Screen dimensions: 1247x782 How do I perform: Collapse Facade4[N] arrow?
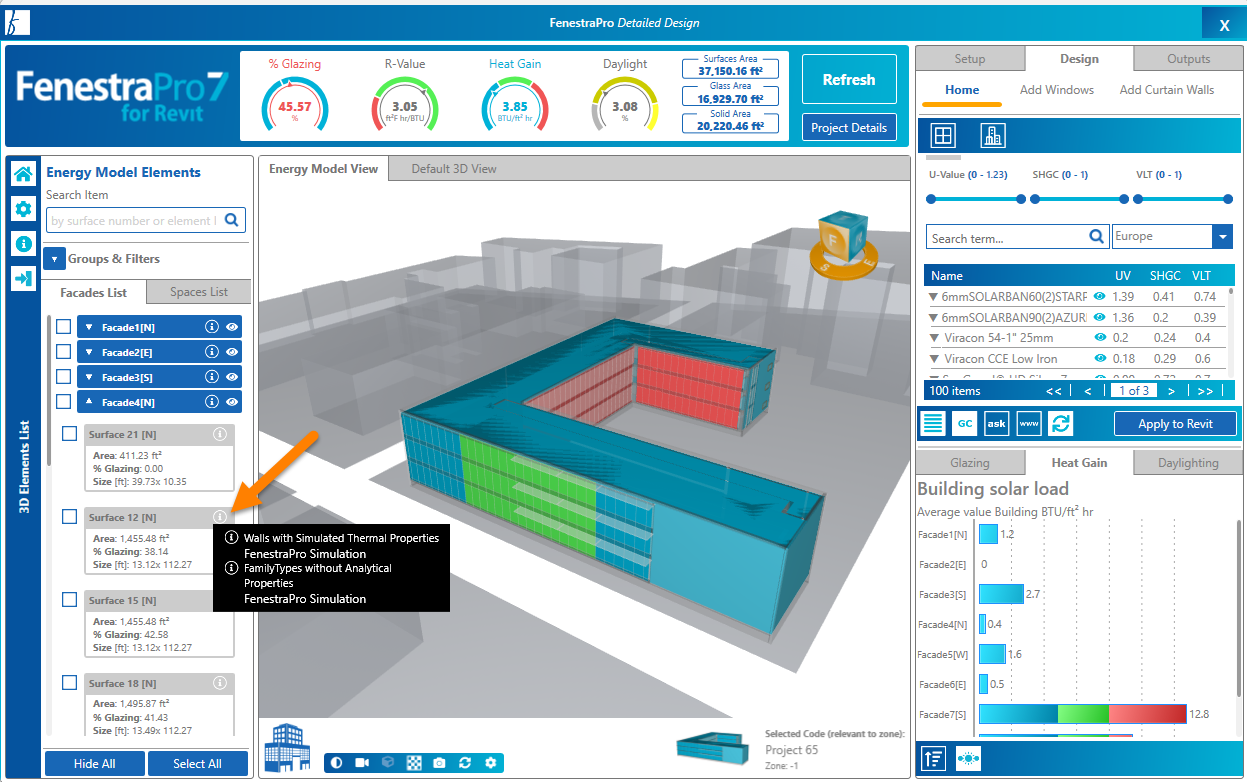tap(89, 402)
